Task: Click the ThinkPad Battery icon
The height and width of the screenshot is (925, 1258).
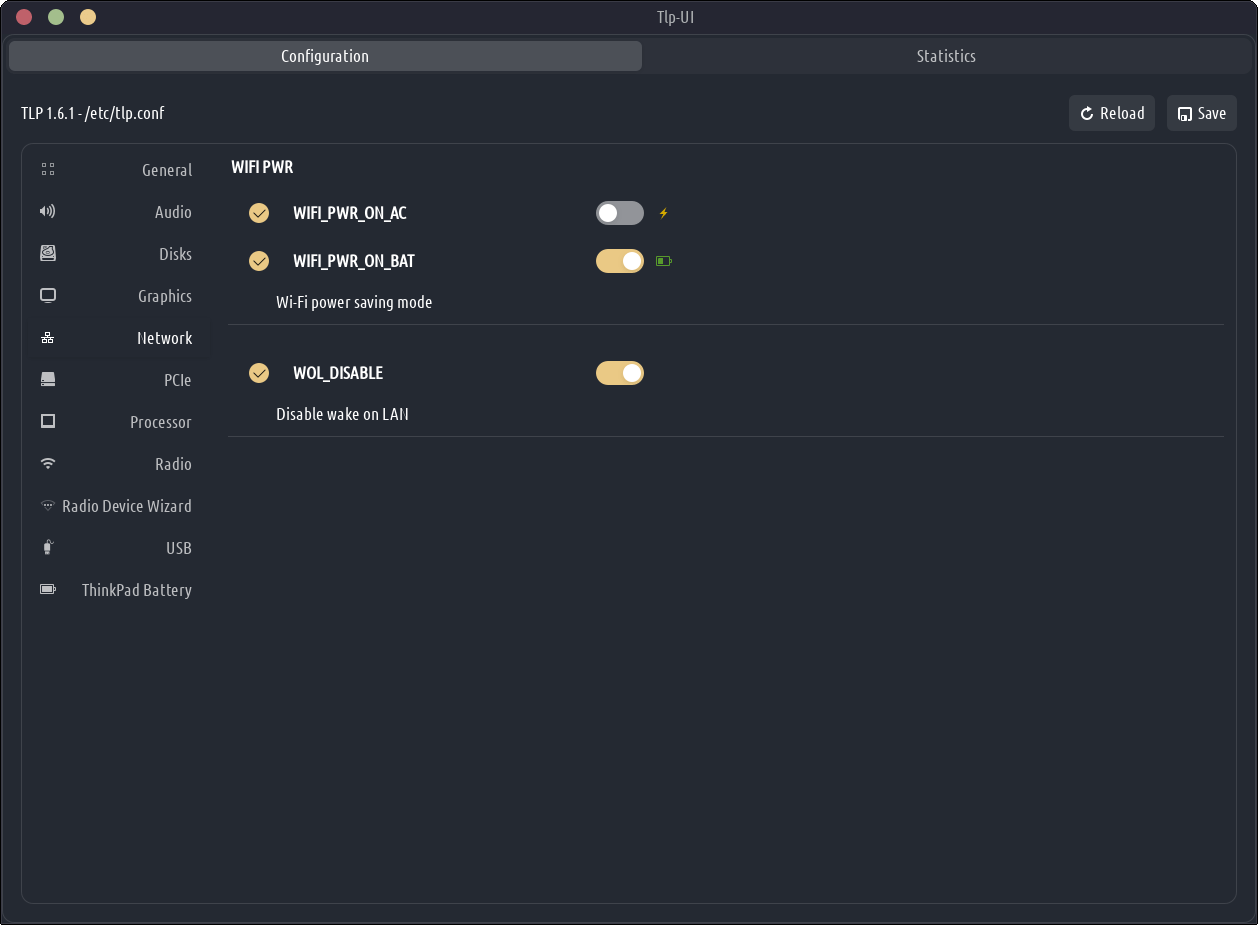Action: click(x=48, y=590)
